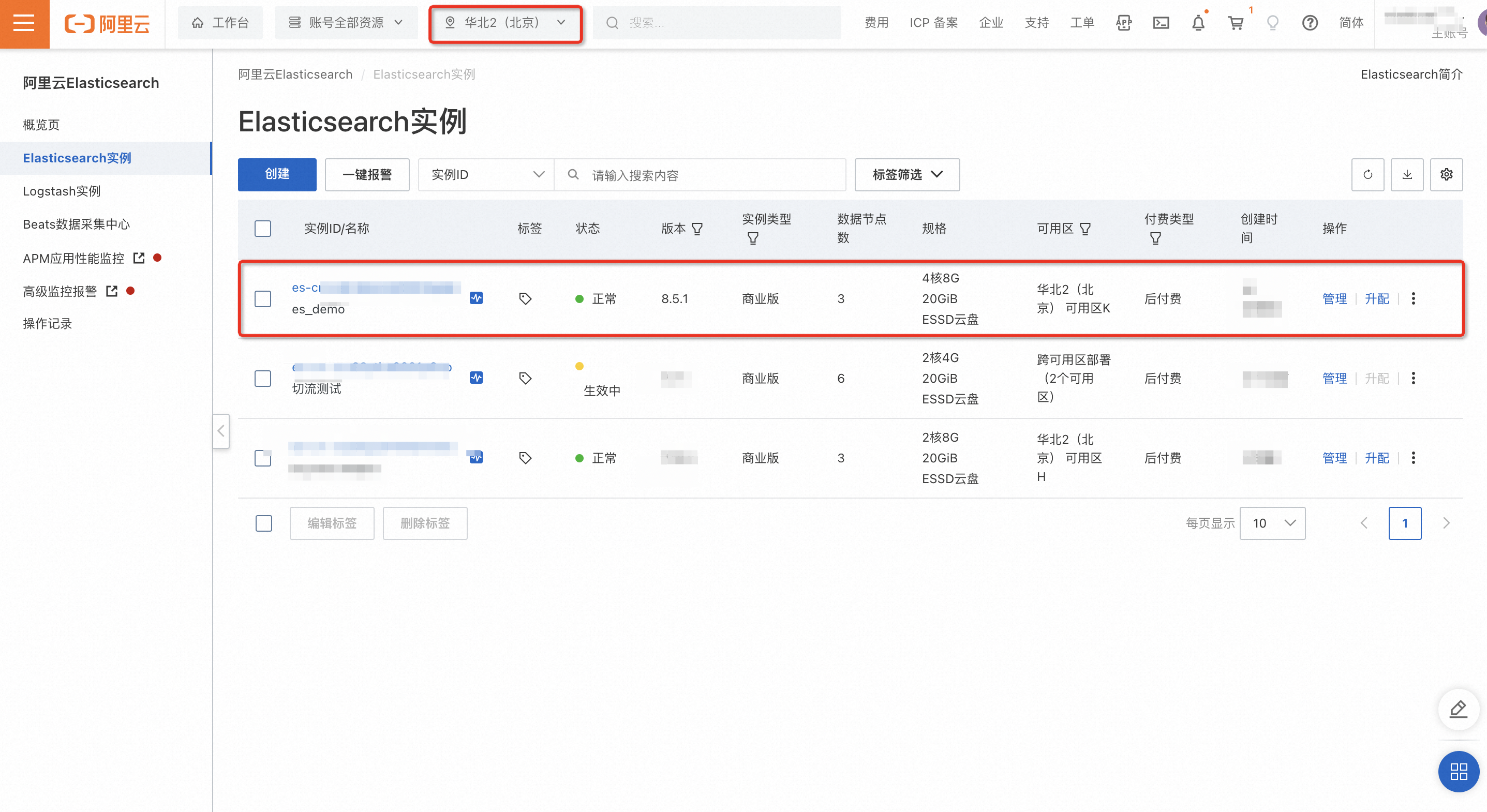Open more actions for 2核8G row
1487x812 pixels.
tap(1413, 458)
